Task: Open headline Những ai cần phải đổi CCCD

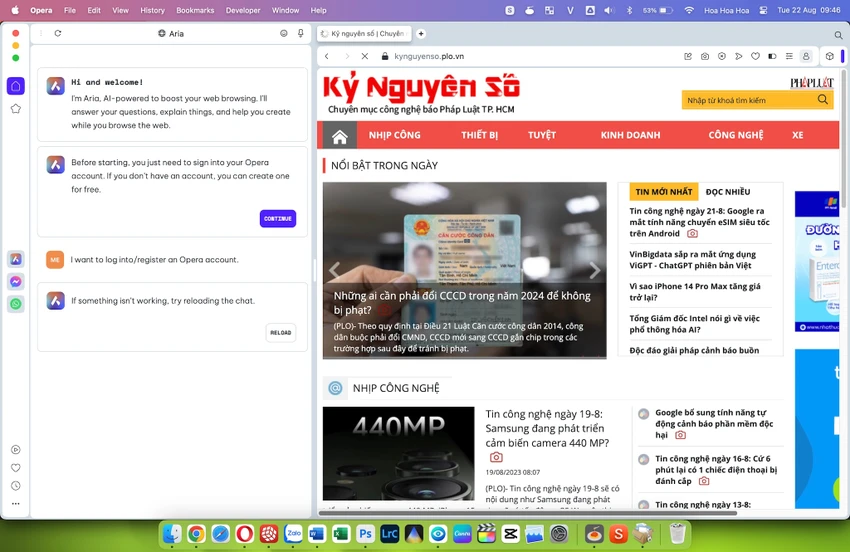Action: [x=462, y=303]
